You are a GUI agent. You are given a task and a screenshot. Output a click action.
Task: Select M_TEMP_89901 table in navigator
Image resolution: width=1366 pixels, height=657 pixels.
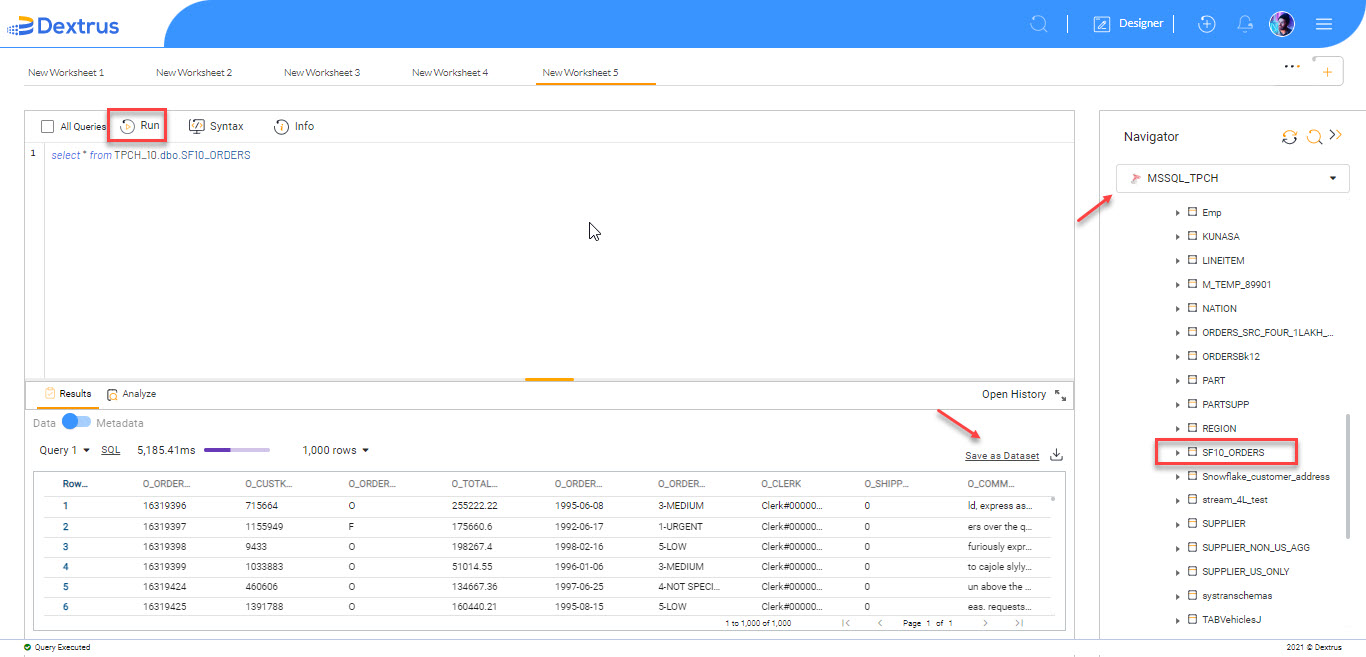[x=1236, y=285]
